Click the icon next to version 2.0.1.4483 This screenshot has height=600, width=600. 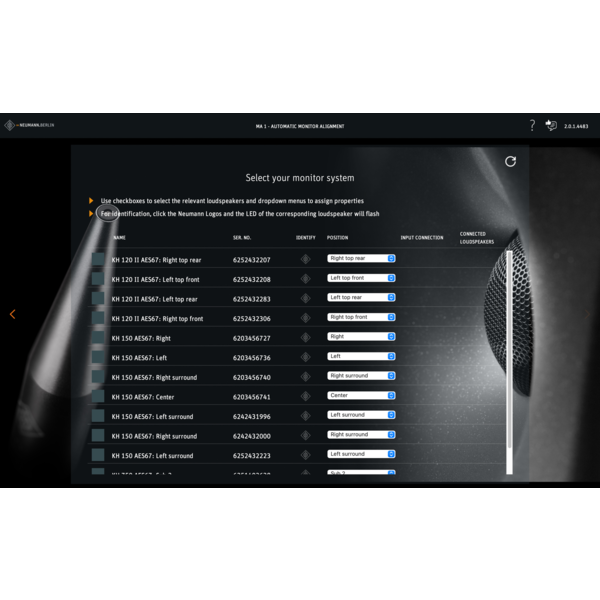(551, 125)
